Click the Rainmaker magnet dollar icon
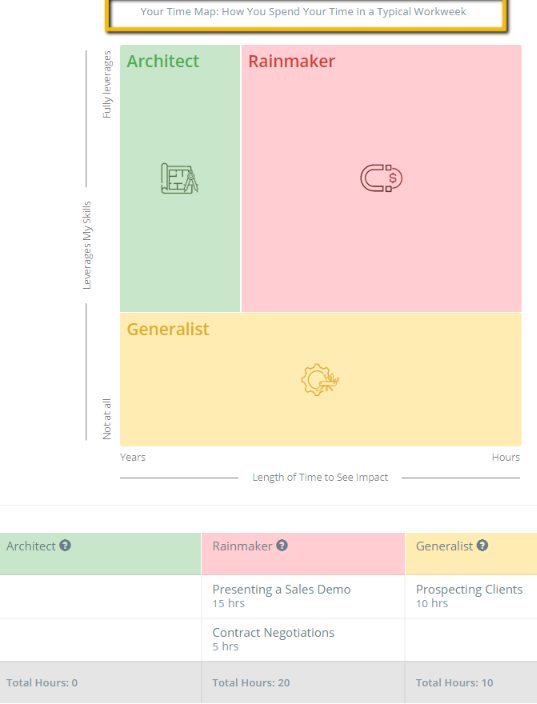Viewport: 537px width, 704px height. coord(381,178)
